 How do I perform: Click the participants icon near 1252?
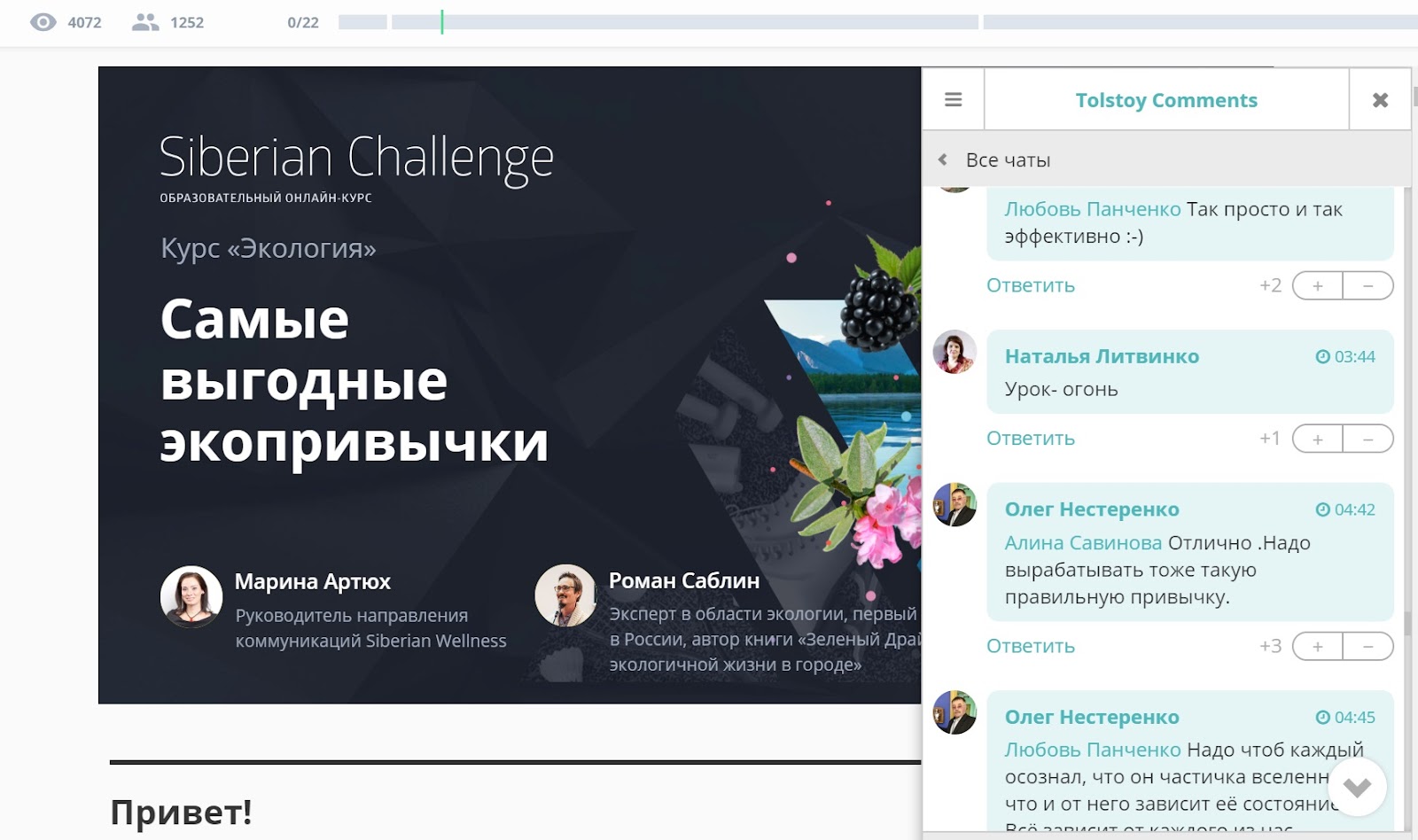(x=145, y=22)
